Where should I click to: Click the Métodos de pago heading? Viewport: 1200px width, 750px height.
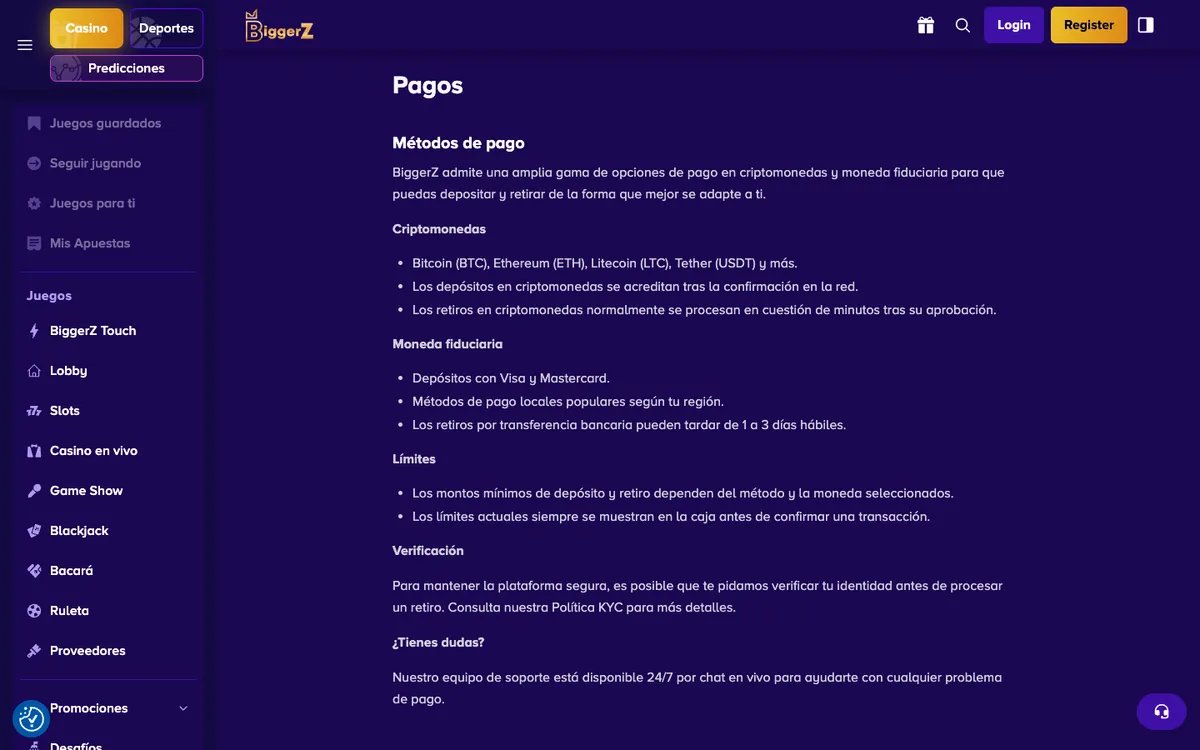(x=458, y=143)
